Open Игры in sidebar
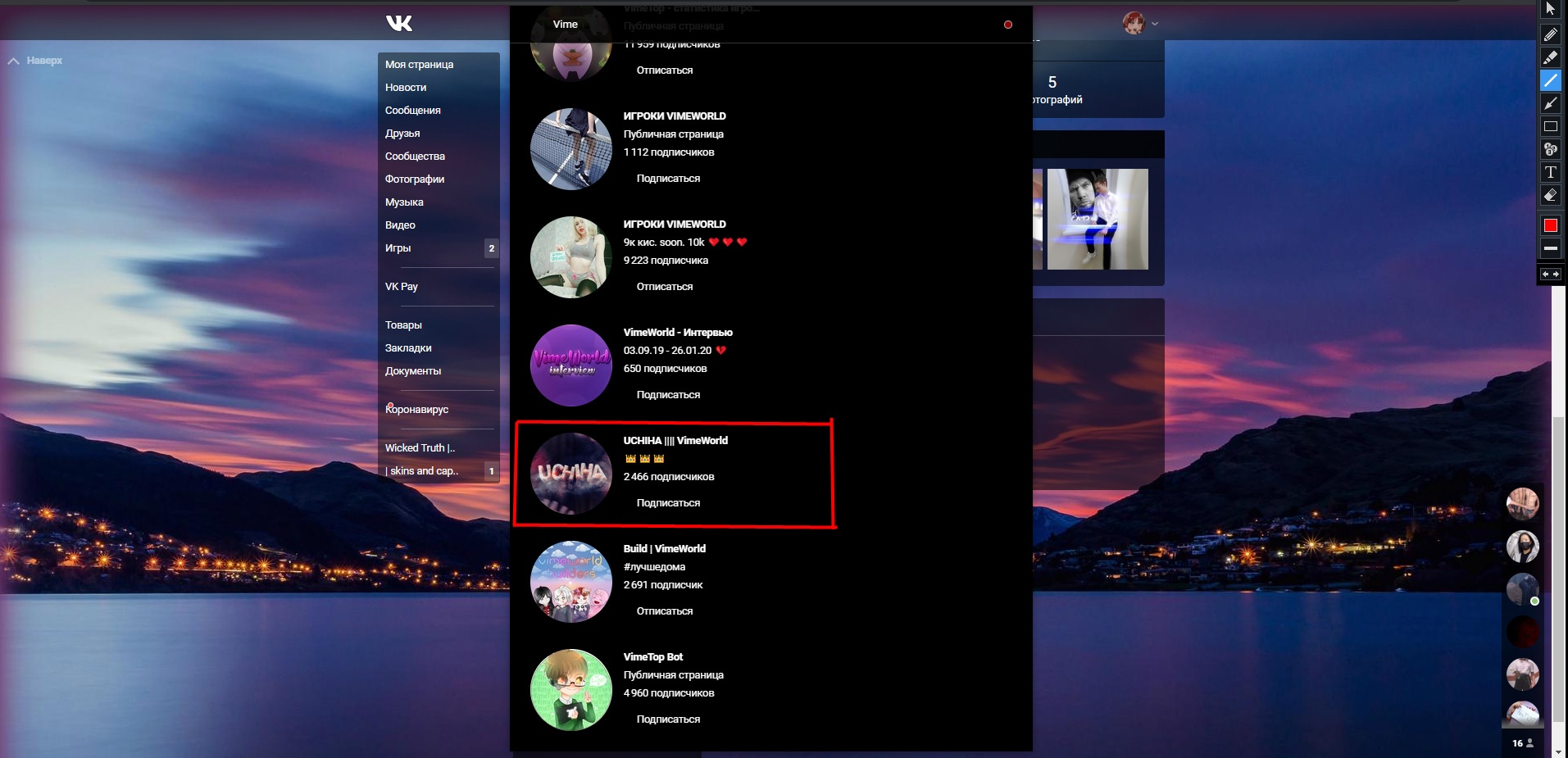1568x758 pixels. coord(398,247)
